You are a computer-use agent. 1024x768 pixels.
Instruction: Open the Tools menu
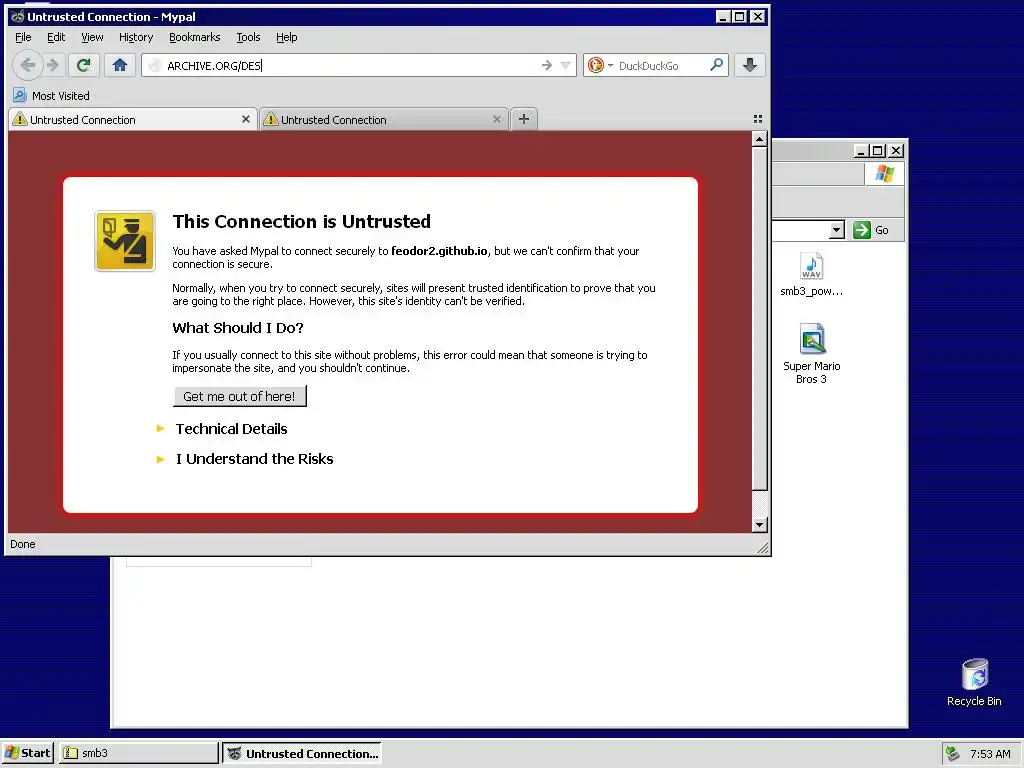point(248,37)
